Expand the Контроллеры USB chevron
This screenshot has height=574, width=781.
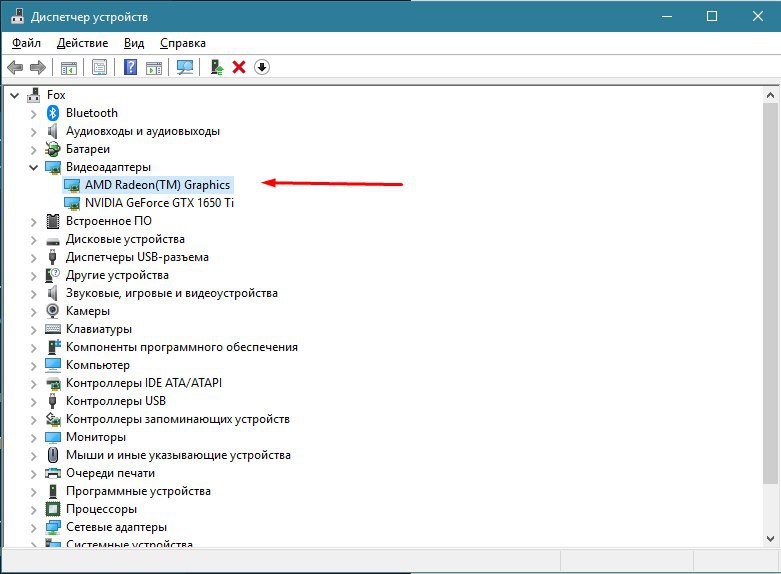33,402
